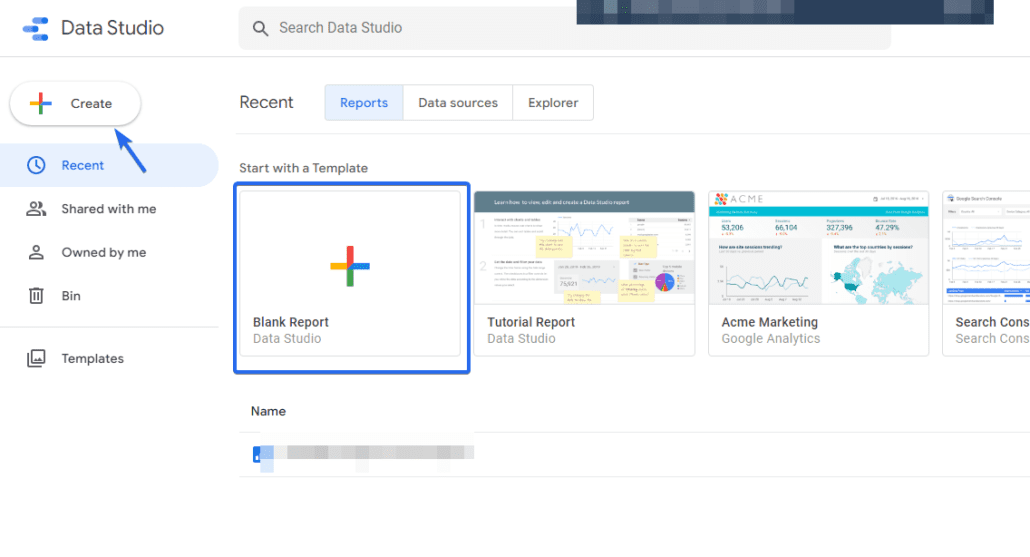Image resolution: width=1030 pixels, height=557 pixels.
Task: Click the Start with a Template heading
Action: click(303, 168)
